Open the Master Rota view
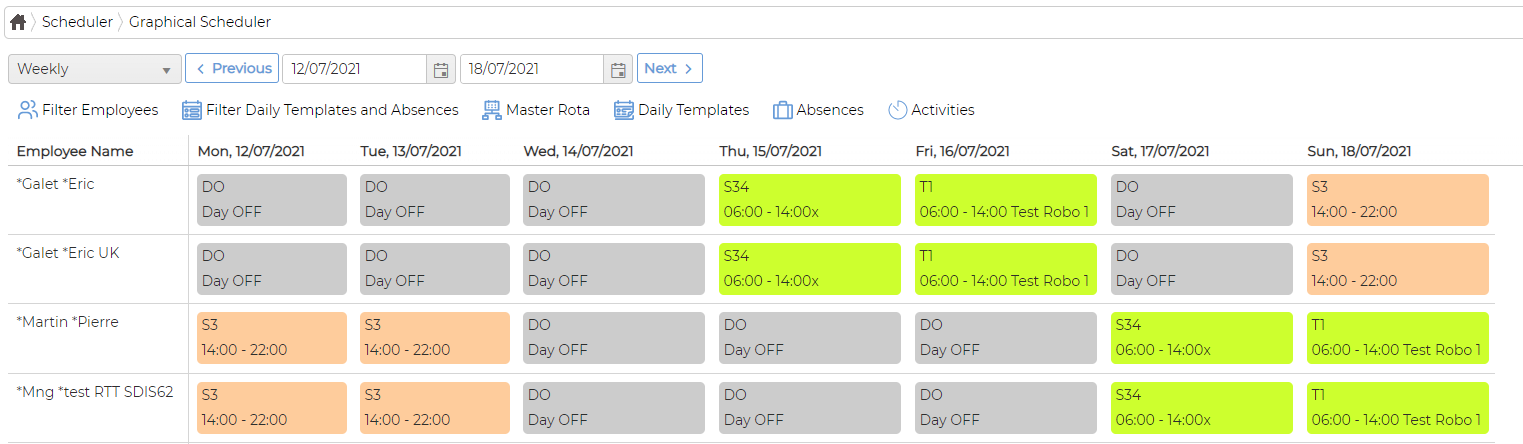1523x444 pixels. tap(535, 110)
